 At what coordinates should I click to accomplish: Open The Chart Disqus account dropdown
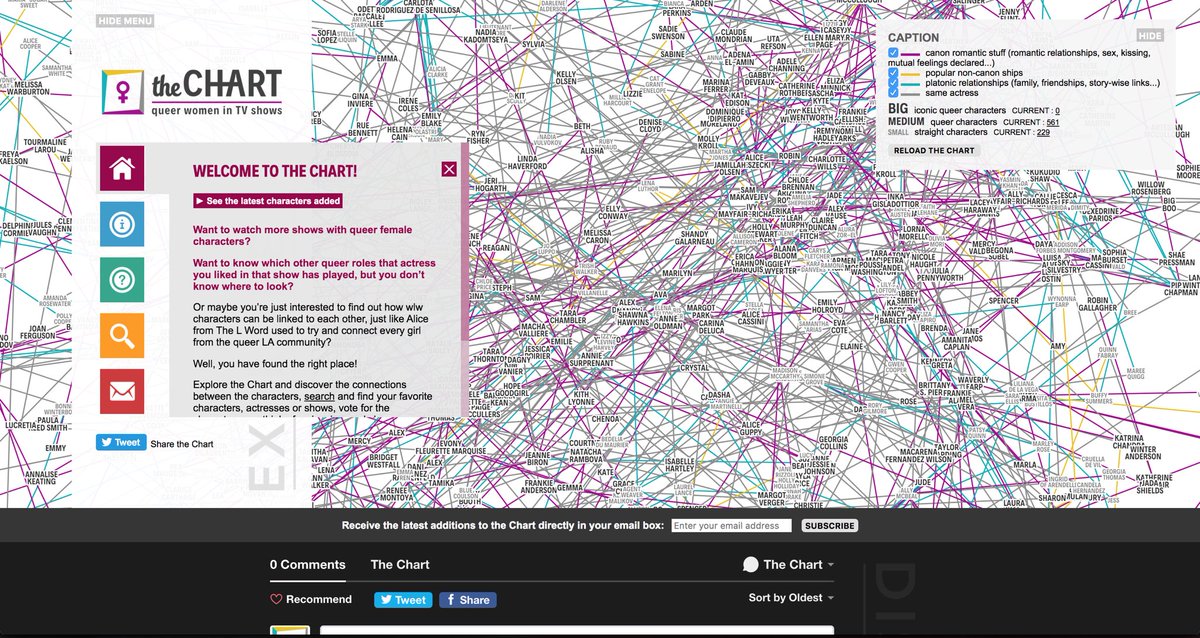[789, 565]
